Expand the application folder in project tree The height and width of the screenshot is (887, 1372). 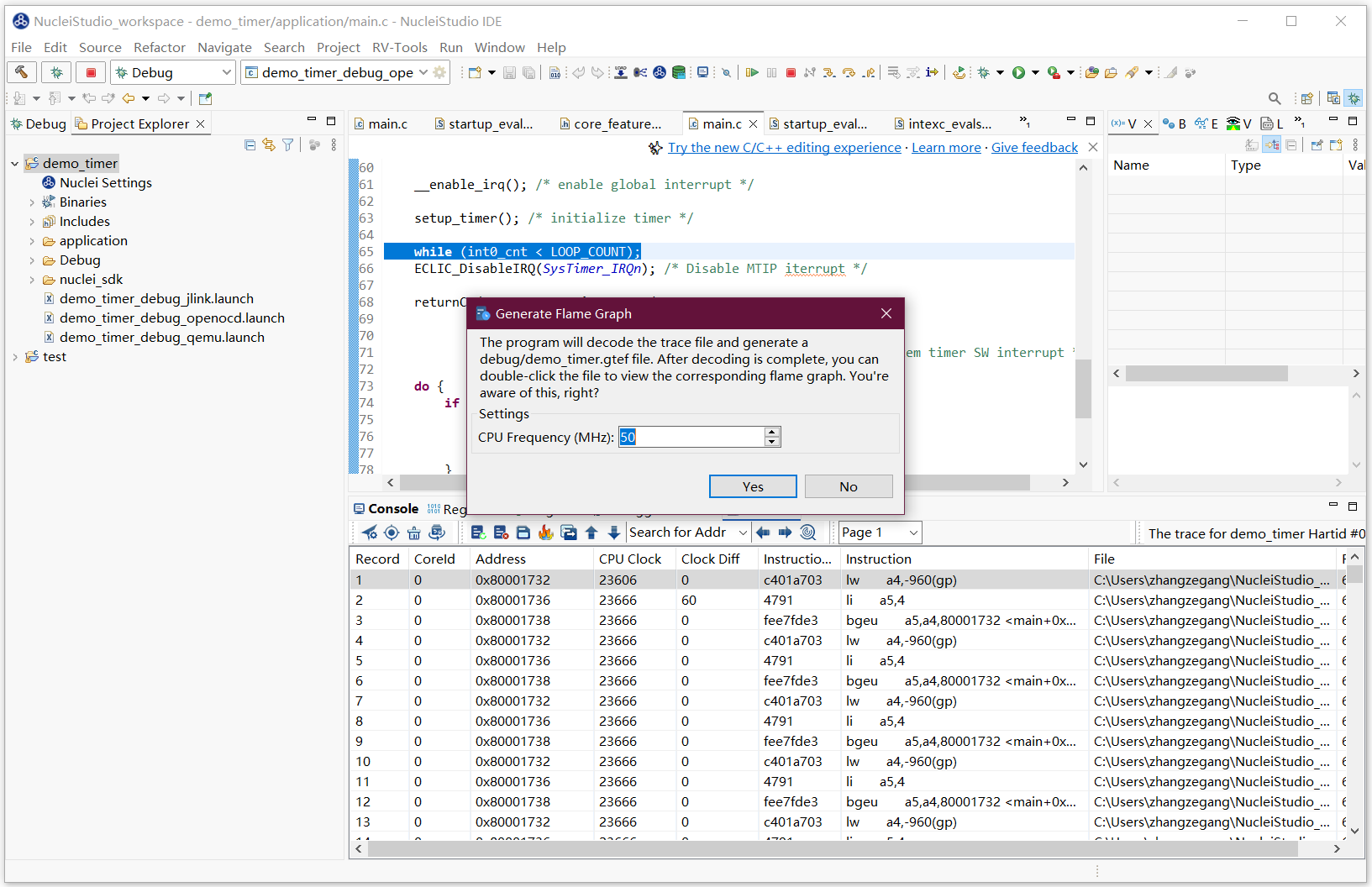point(32,241)
